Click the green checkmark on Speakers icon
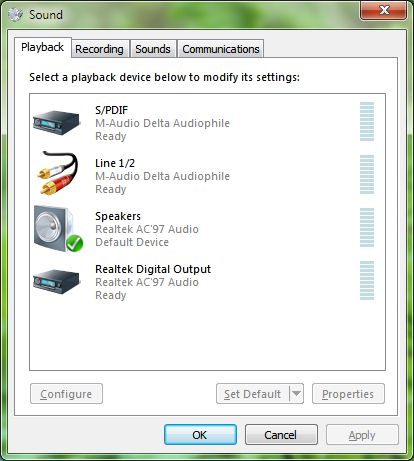The width and height of the screenshot is (414, 461). 74,243
